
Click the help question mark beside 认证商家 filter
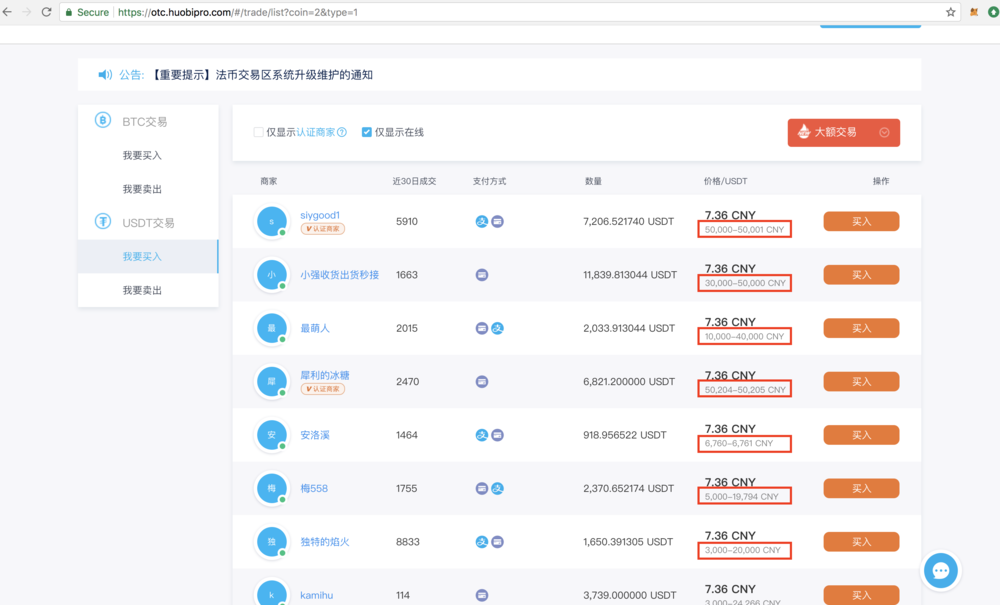340,132
